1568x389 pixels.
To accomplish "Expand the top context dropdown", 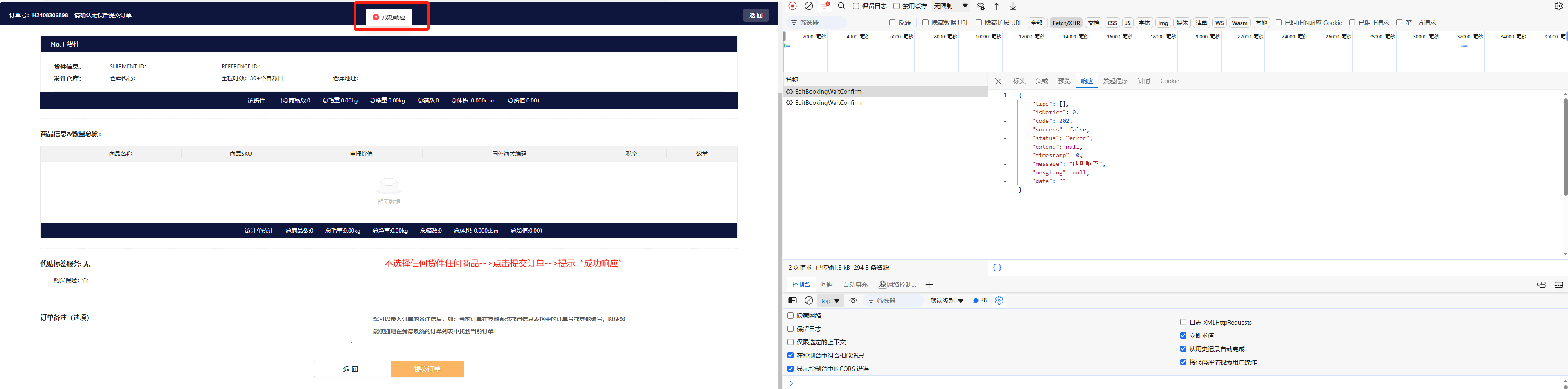I will 830,301.
